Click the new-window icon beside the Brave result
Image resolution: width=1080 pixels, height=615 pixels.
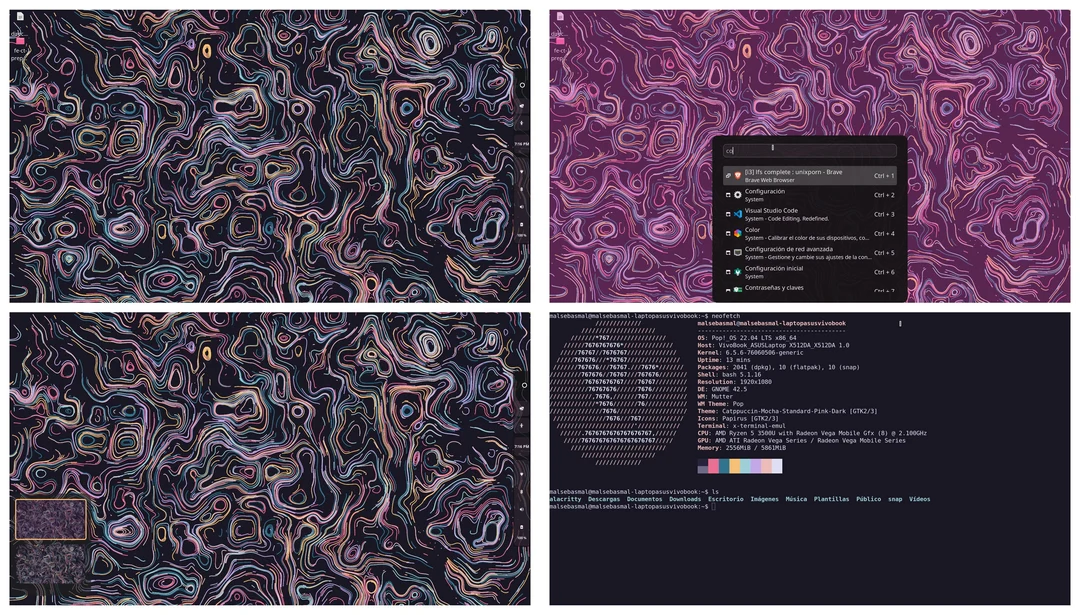click(x=728, y=175)
